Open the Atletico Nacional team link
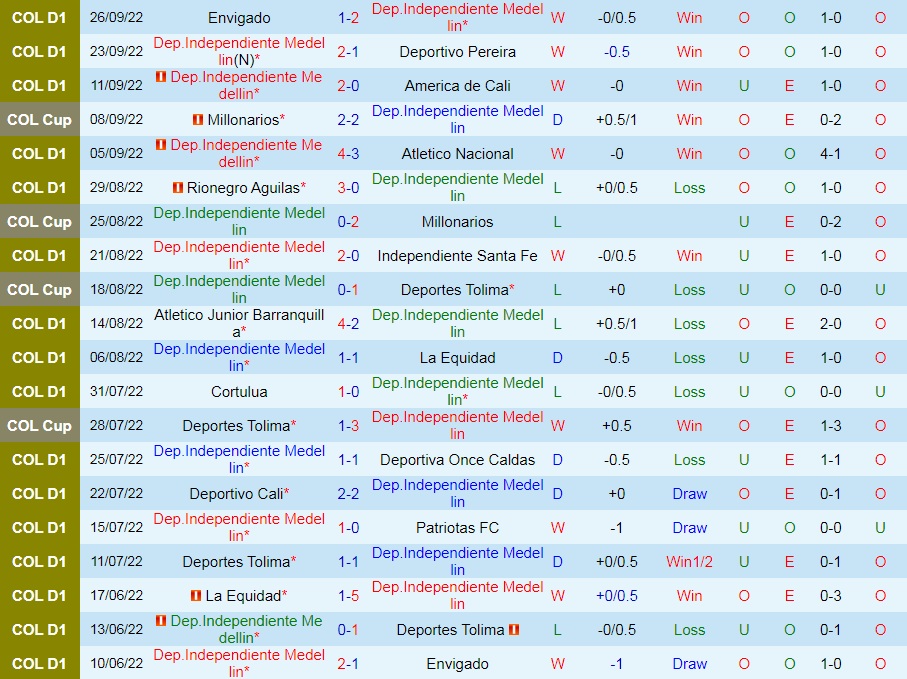Screen dimensions: 907x679 click(x=458, y=154)
